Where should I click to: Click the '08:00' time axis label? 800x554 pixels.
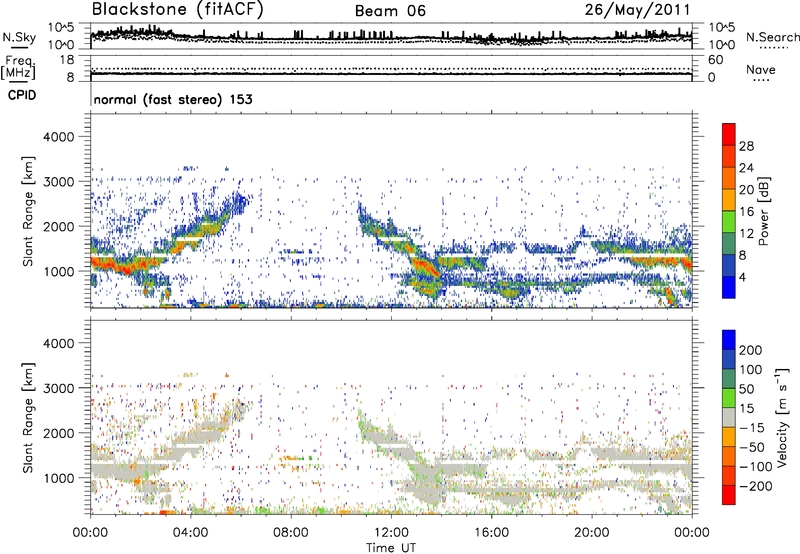[291, 533]
